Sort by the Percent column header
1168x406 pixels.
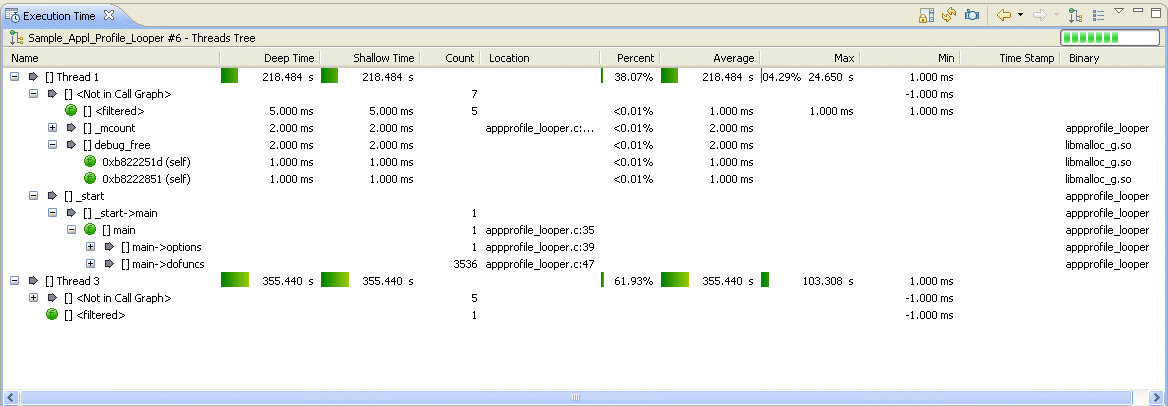[635, 58]
